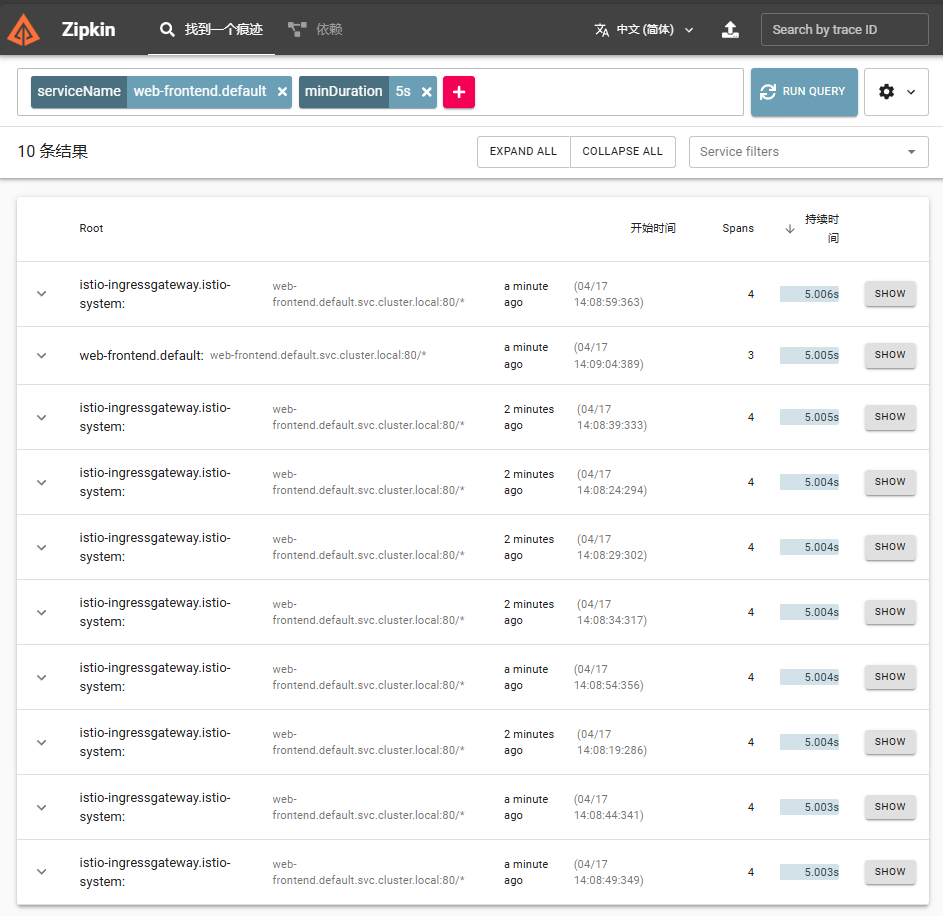The image size is (943, 916).
Task: Click the web-frontend.default criterion value
Action: [200, 92]
